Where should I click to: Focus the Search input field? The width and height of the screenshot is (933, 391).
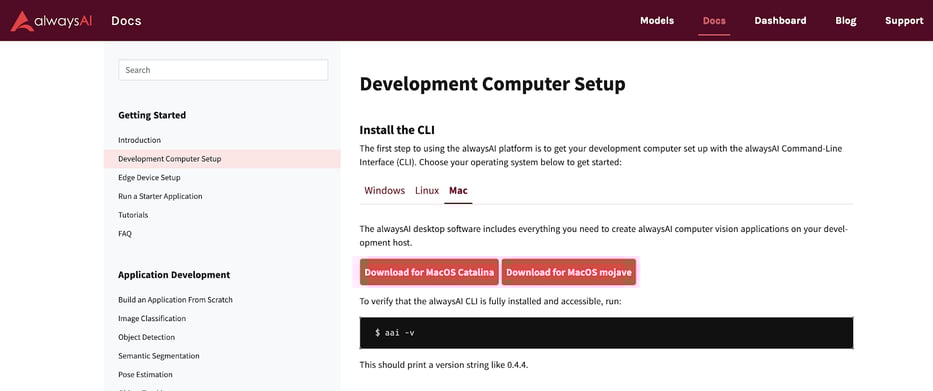[x=223, y=70]
